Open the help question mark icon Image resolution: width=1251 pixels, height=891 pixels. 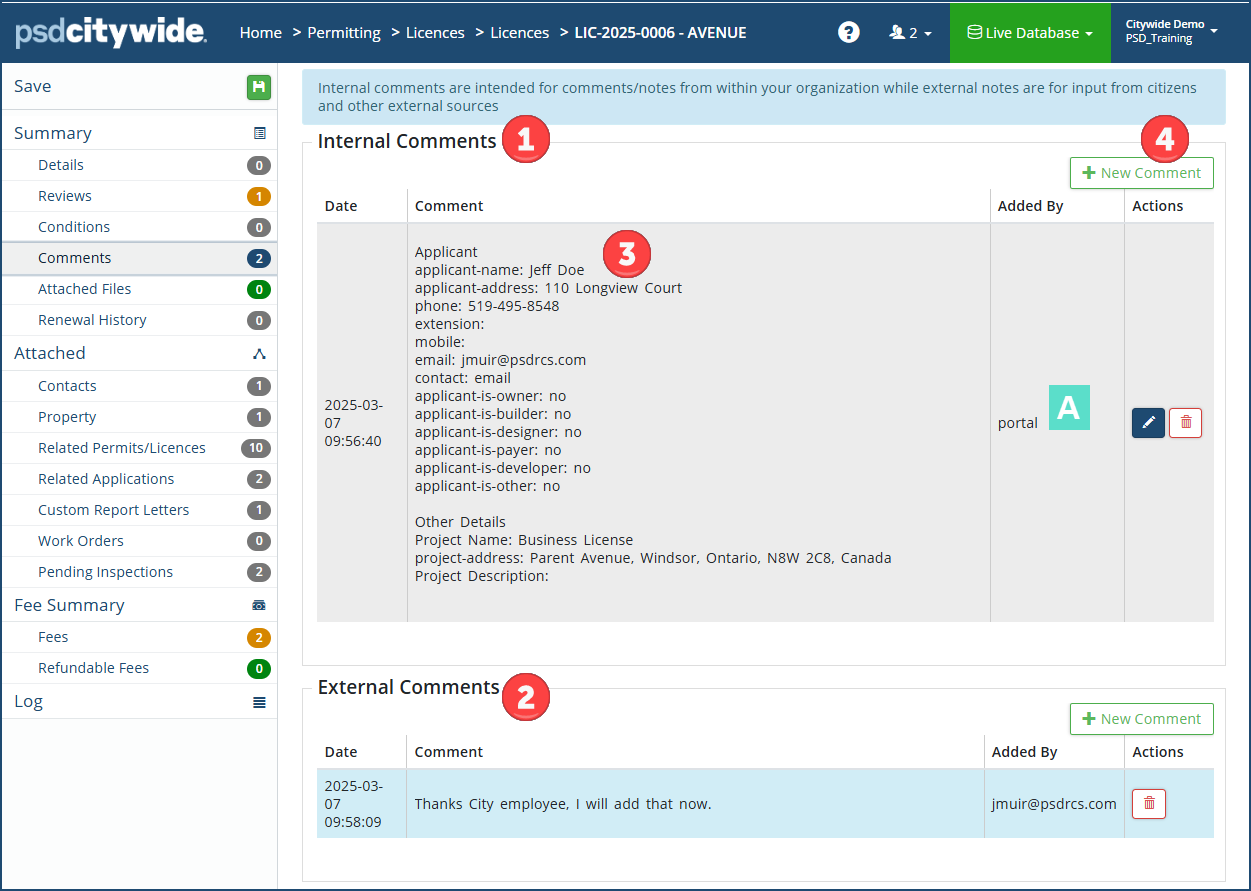click(x=849, y=33)
